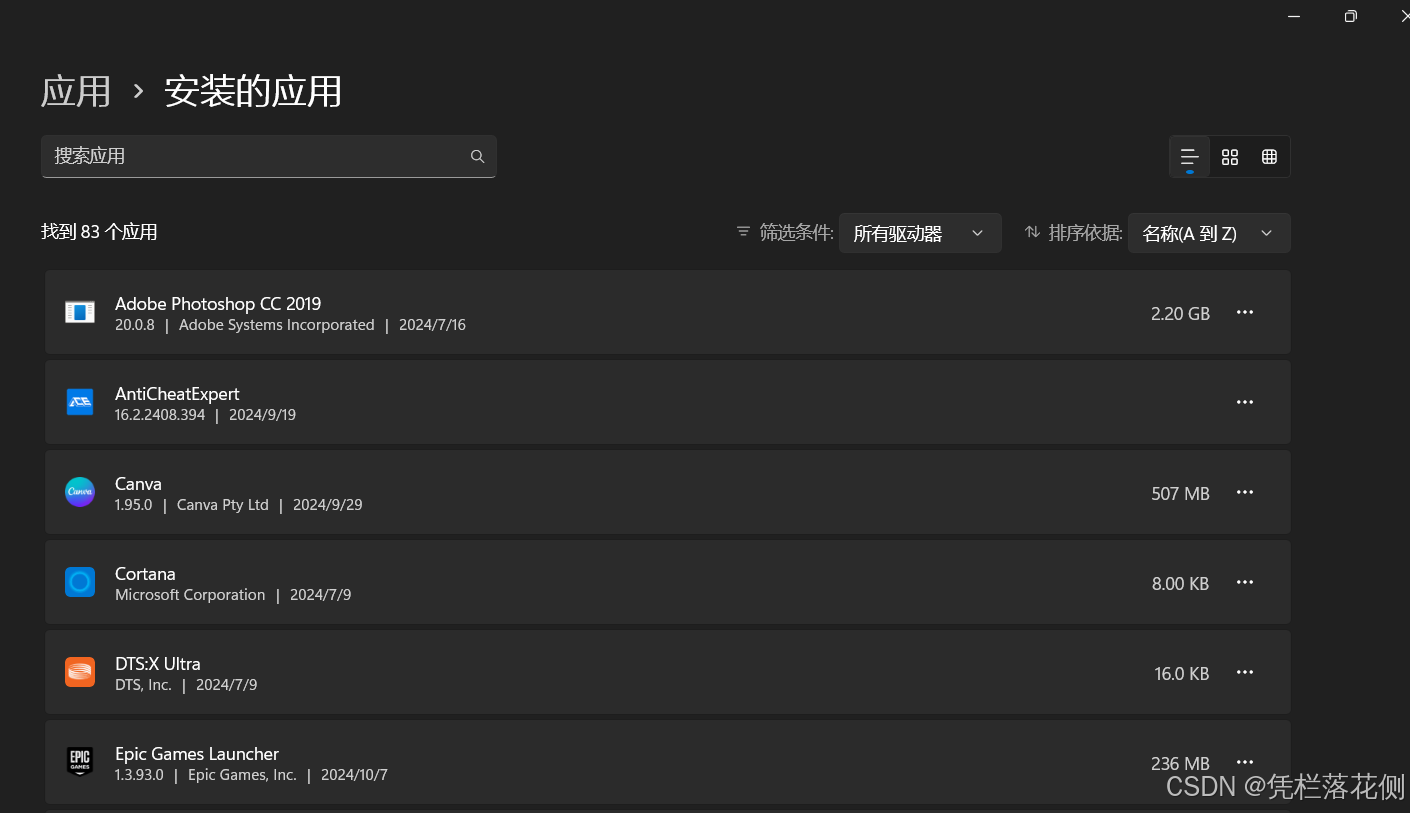Click the 16.0 KB size value
The image size is (1410, 813).
point(1182,673)
